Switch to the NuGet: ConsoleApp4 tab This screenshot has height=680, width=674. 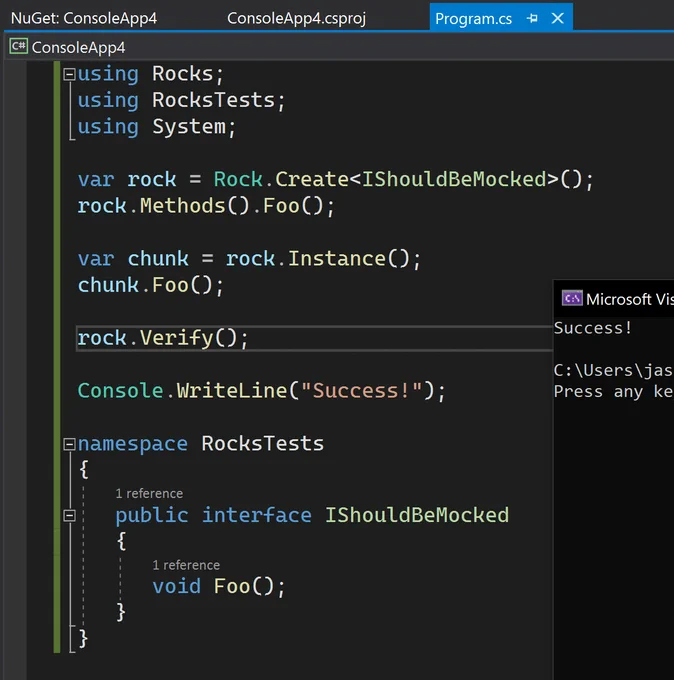coord(84,18)
